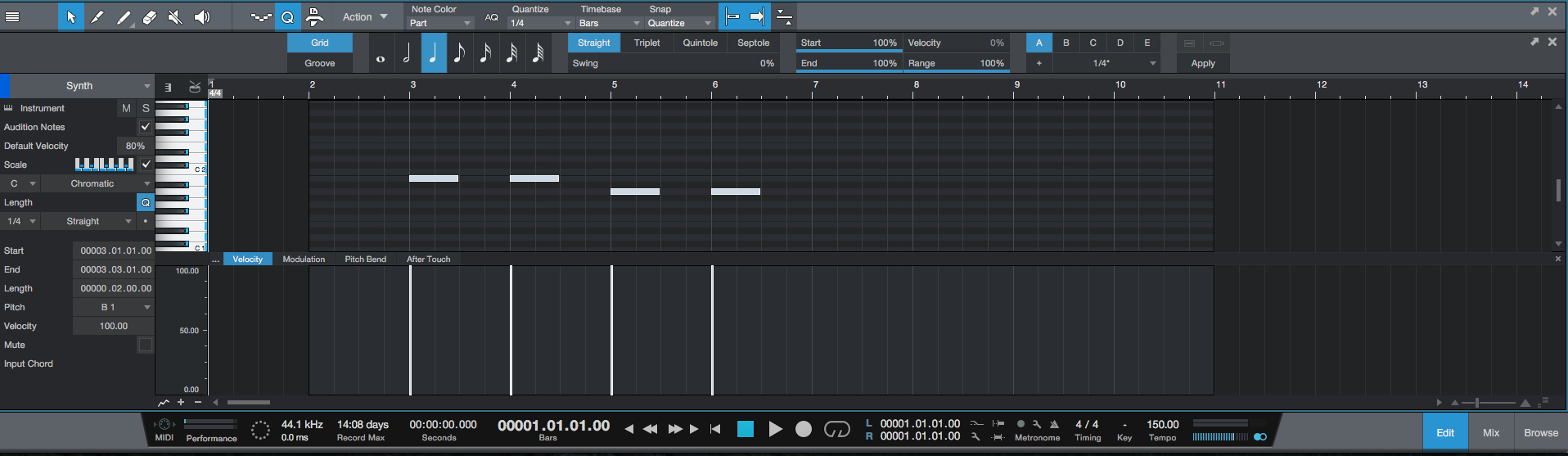Select the Groove quantize mode
The width and height of the screenshot is (1568, 456).
pyautogui.click(x=320, y=63)
